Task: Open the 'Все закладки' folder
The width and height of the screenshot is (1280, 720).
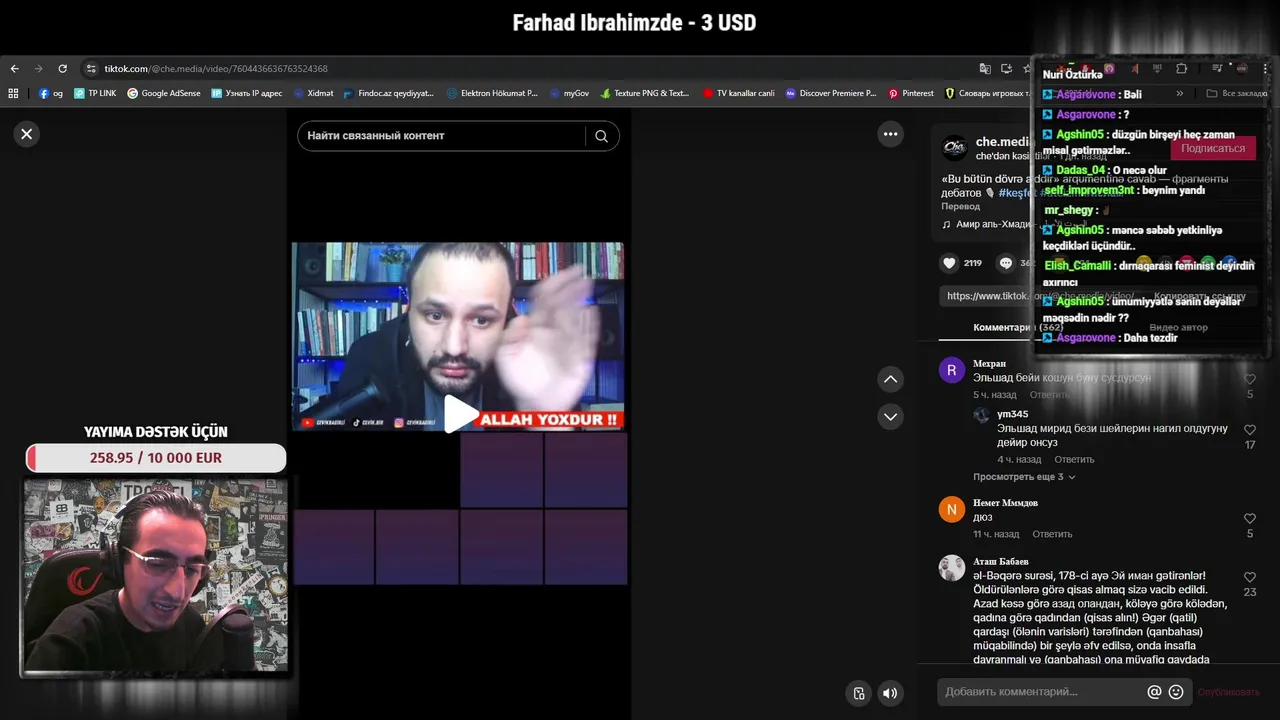Action: click(1236, 93)
